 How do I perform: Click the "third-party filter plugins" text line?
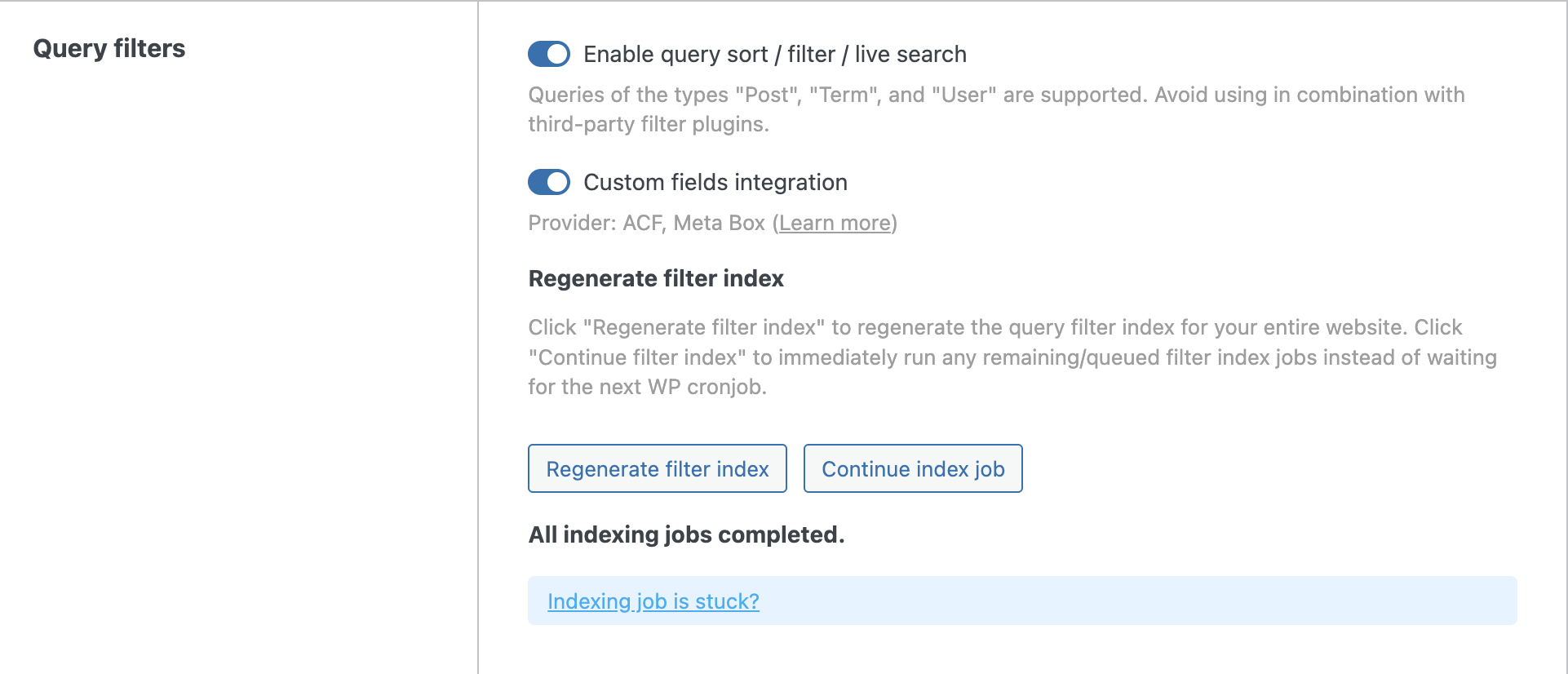648,124
